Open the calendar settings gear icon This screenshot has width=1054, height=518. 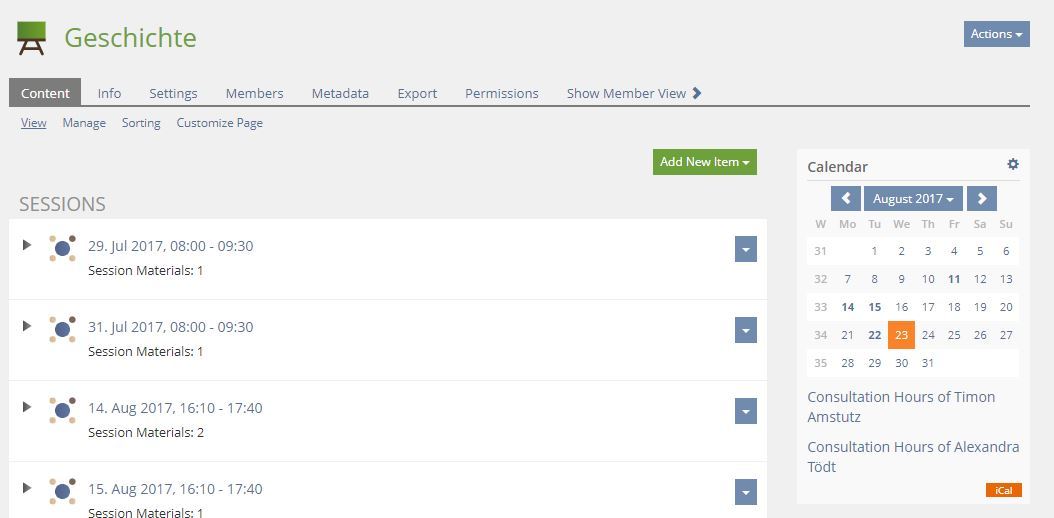(x=1013, y=165)
